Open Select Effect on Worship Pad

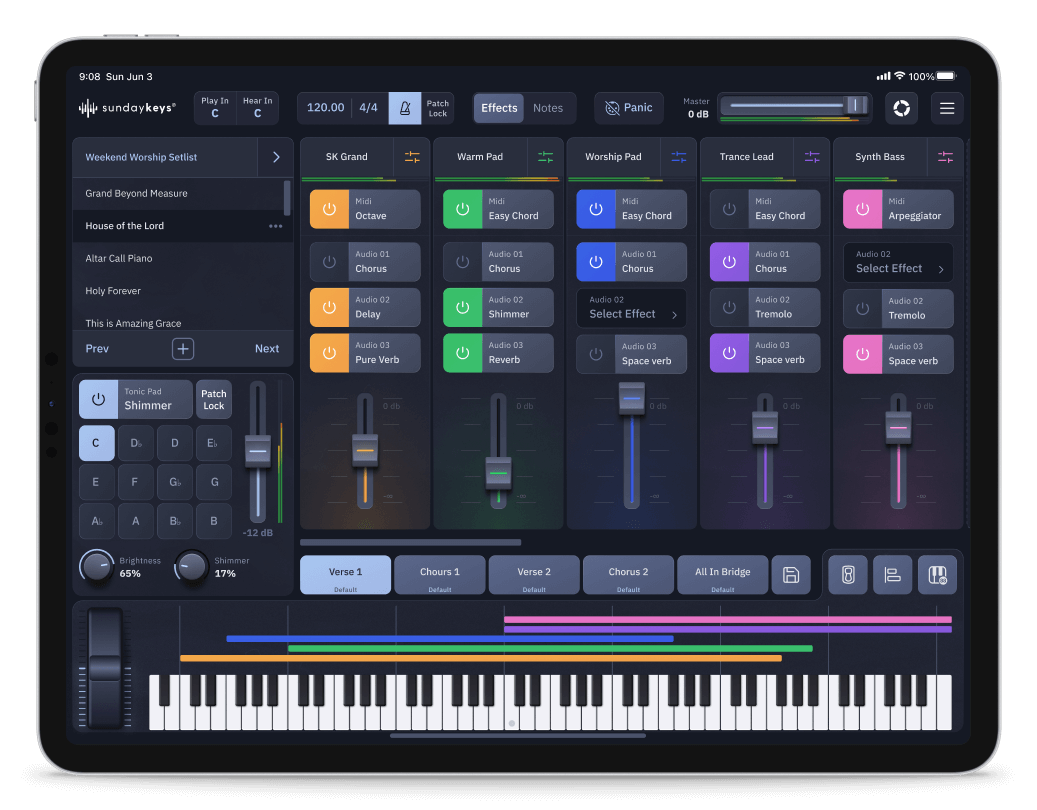632,308
